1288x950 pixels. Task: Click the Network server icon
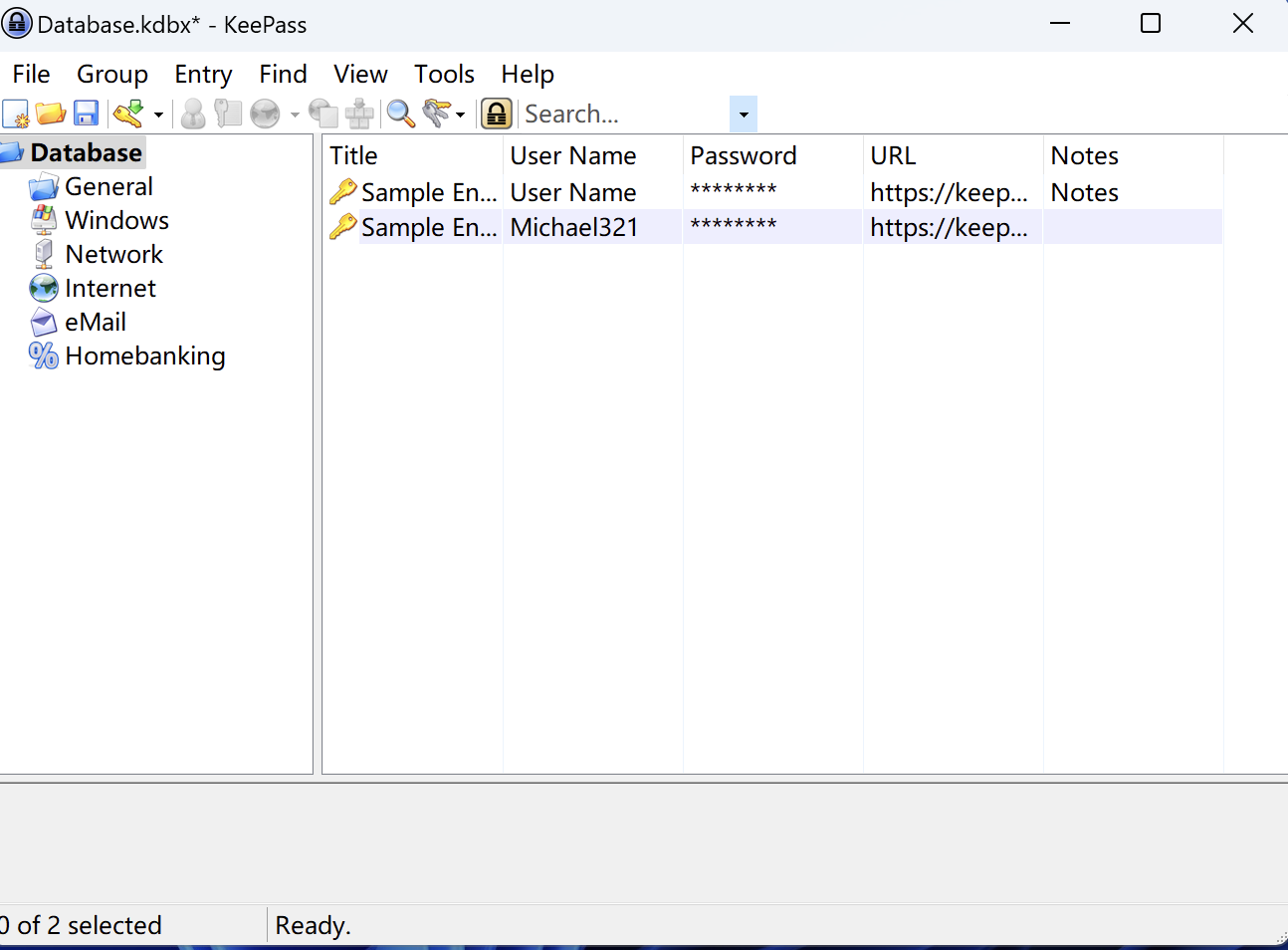coord(44,254)
